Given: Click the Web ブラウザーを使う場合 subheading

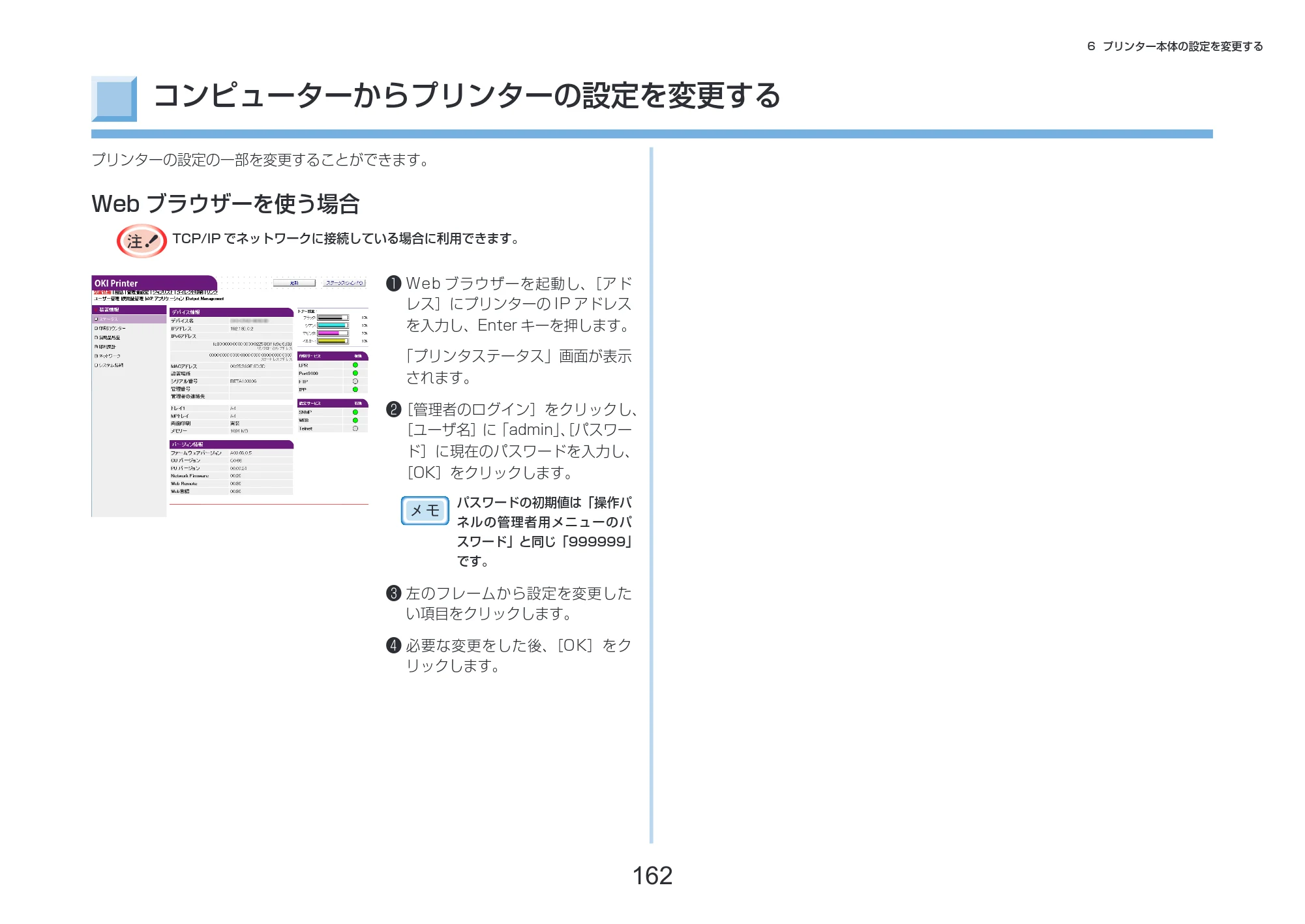Looking at the screenshot, I should [226, 204].
